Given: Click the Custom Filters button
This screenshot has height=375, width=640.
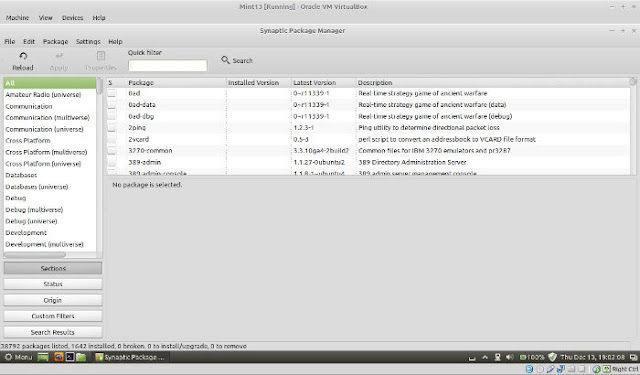Looking at the screenshot, I should [53, 316].
